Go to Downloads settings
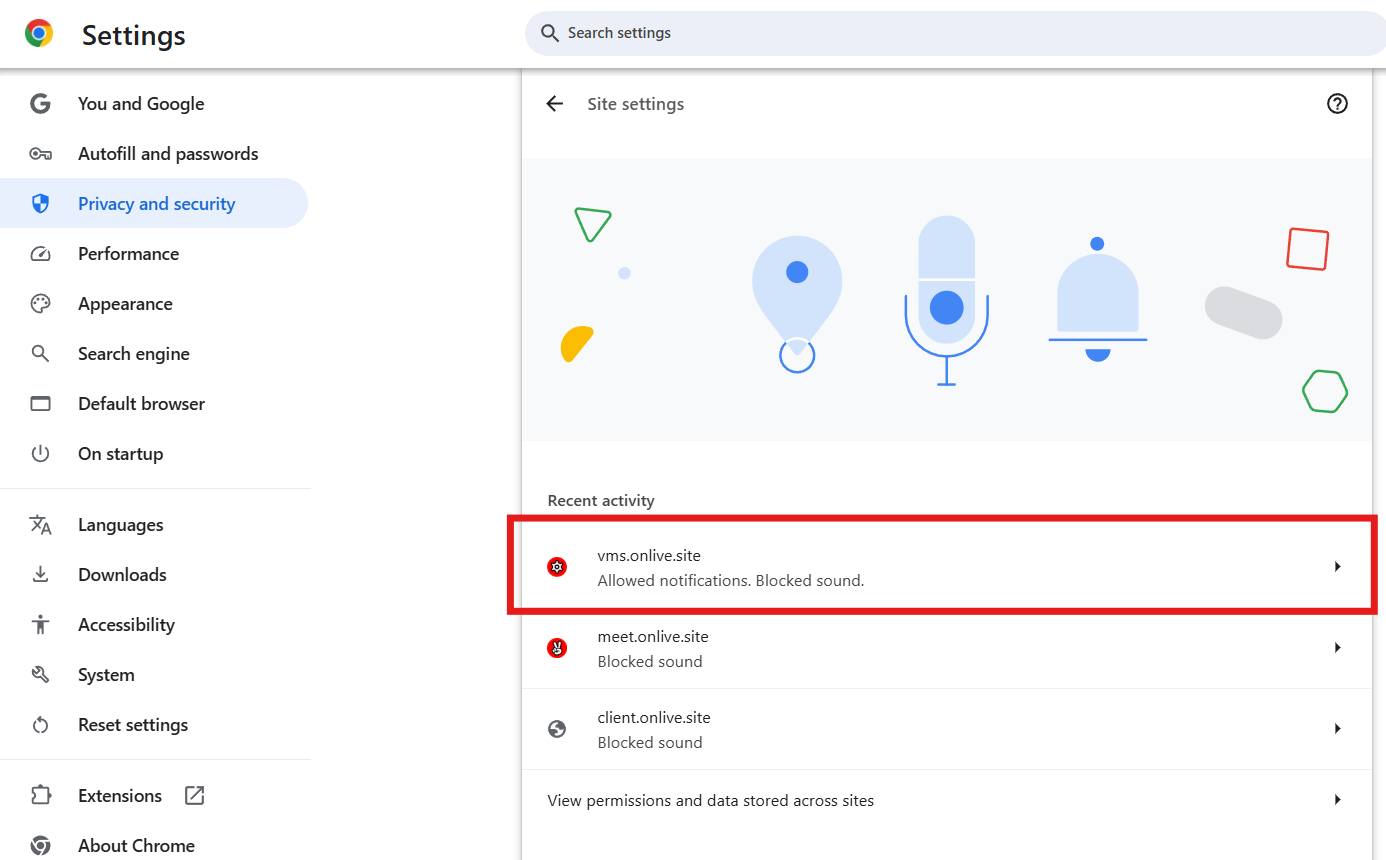1386x860 pixels. (x=122, y=575)
